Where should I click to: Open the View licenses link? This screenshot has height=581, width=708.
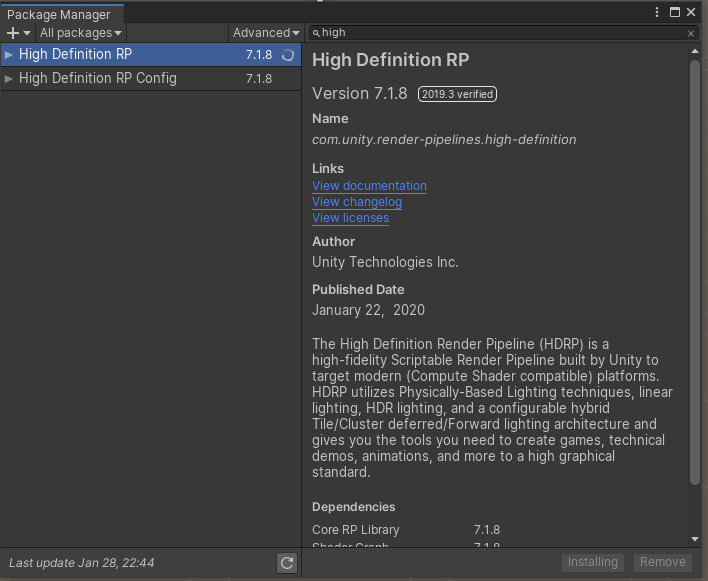point(350,218)
